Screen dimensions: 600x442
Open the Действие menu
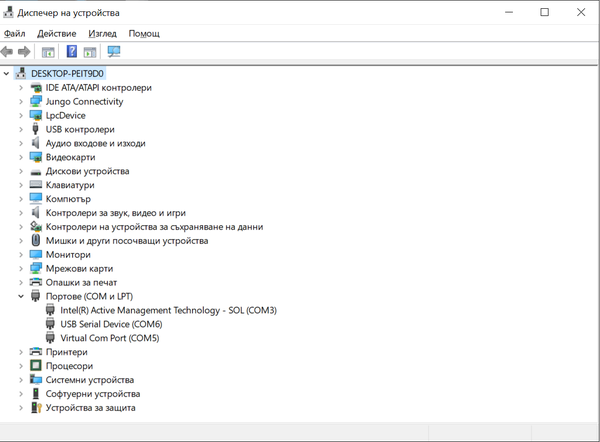pos(57,34)
